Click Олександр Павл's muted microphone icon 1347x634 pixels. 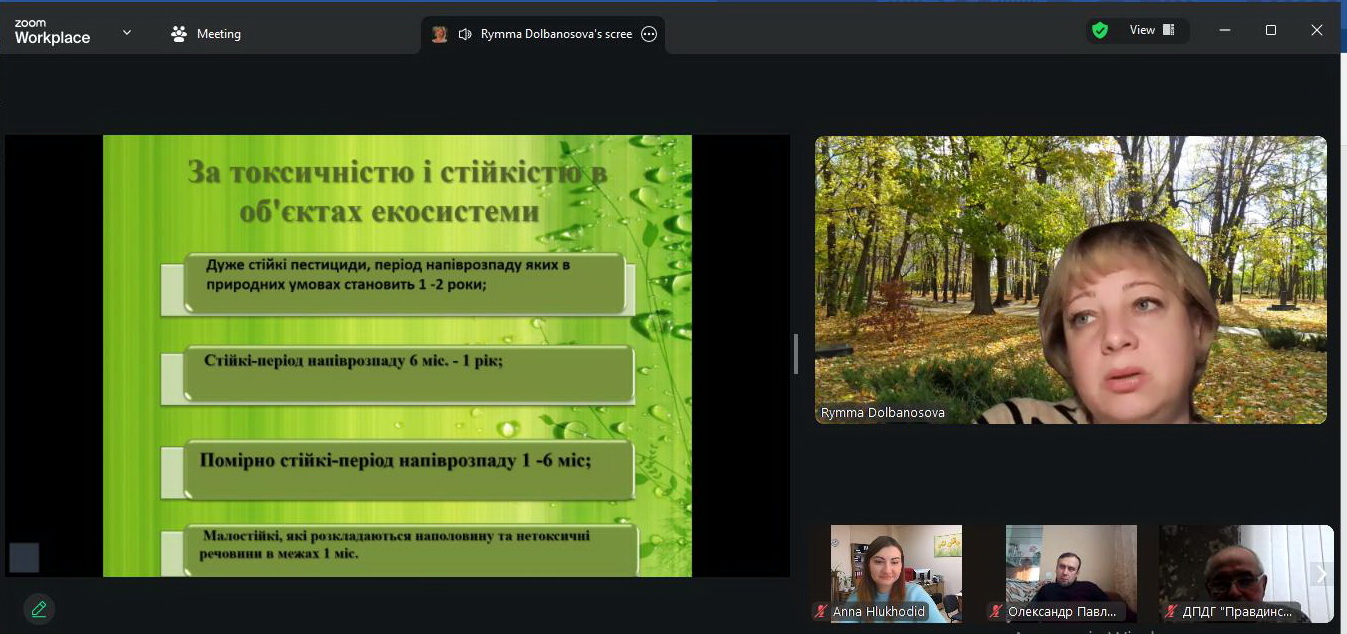pyautogui.click(x=996, y=611)
